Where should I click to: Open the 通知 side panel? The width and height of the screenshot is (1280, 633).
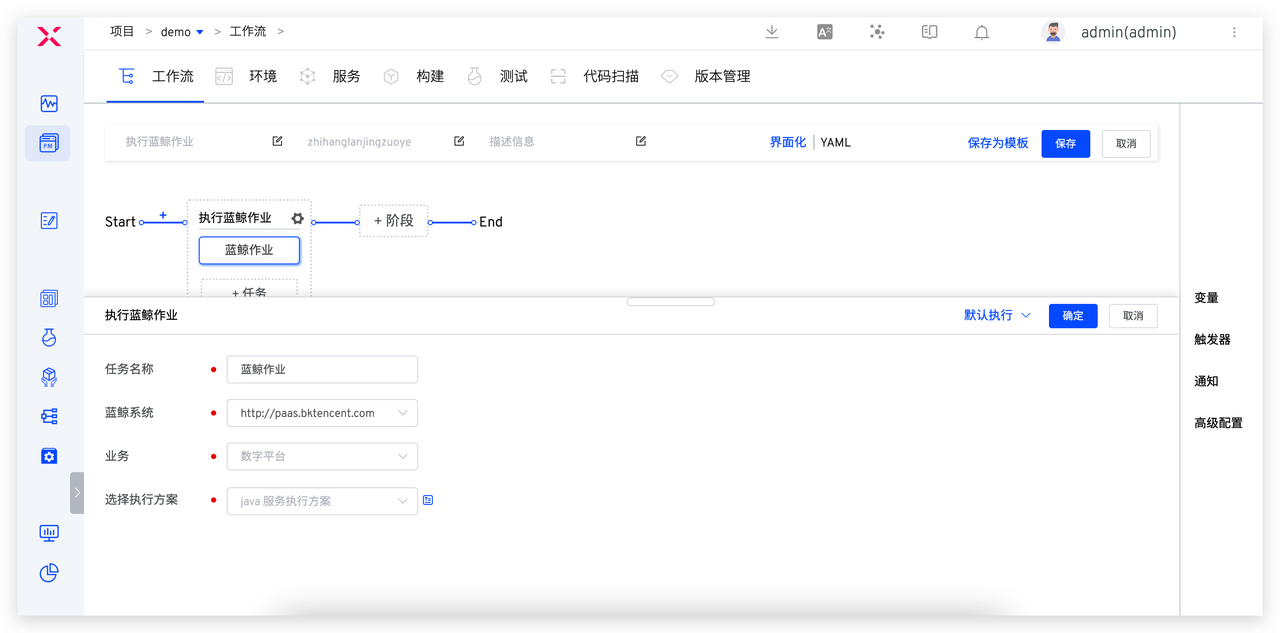click(1206, 381)
